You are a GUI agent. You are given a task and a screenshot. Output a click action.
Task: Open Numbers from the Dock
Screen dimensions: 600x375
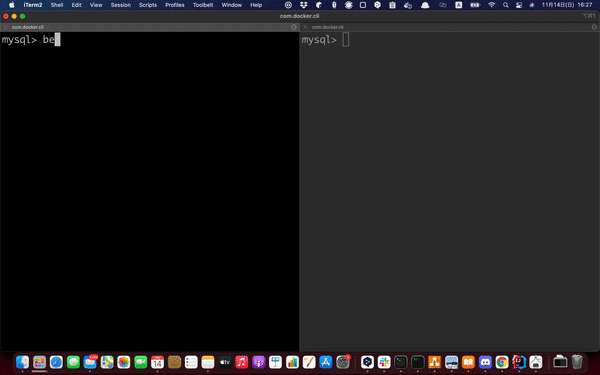(x=292, y=362)
